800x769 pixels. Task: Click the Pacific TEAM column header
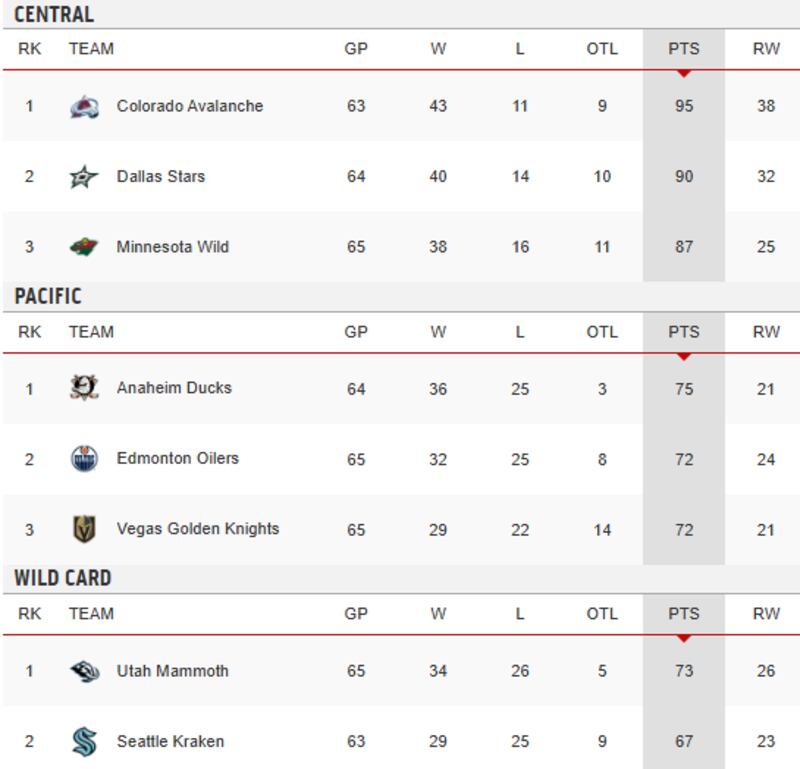pyautogui.click(x=91, y=332)
